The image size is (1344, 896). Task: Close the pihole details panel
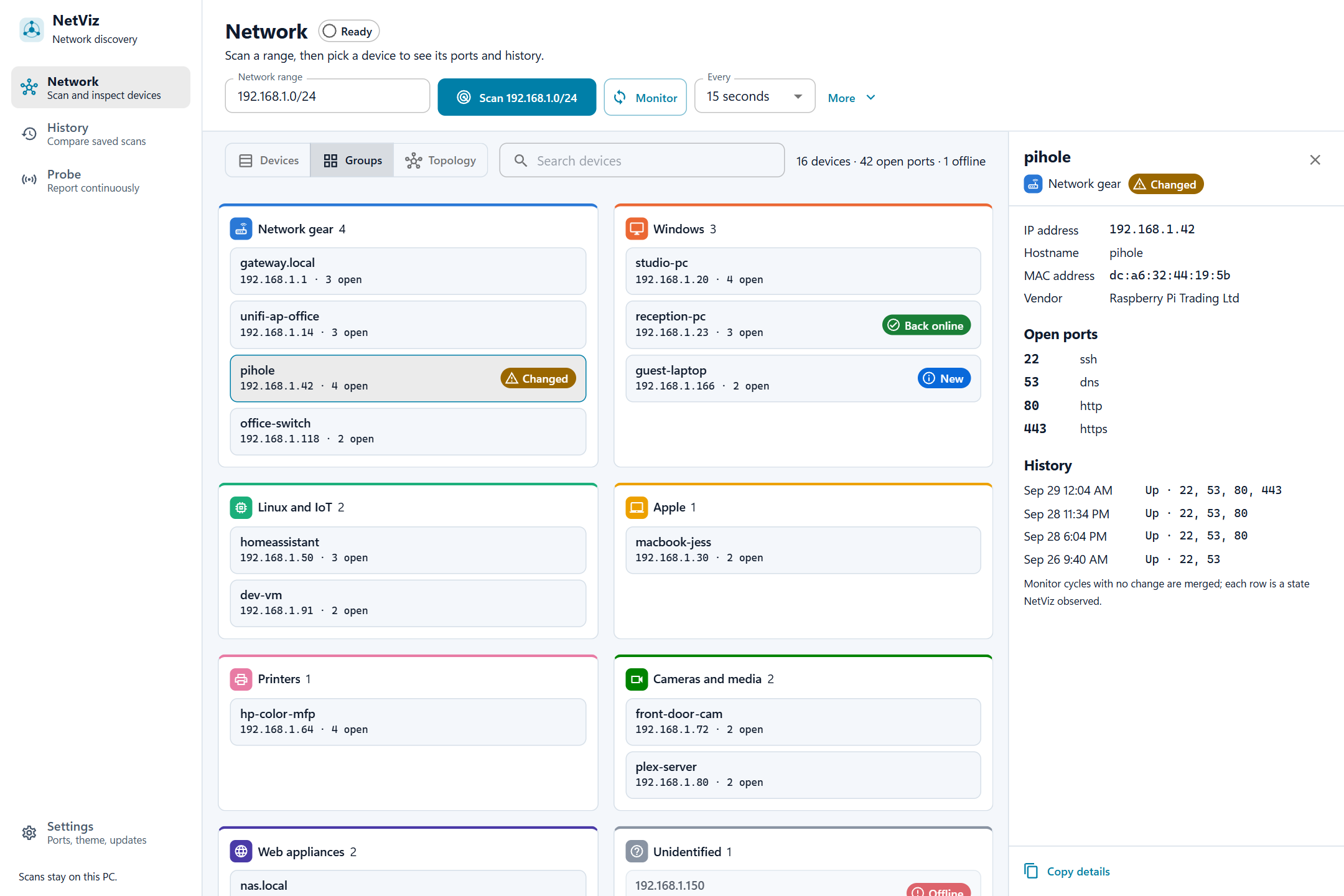pyautogui.click(x=1315, y=160)
